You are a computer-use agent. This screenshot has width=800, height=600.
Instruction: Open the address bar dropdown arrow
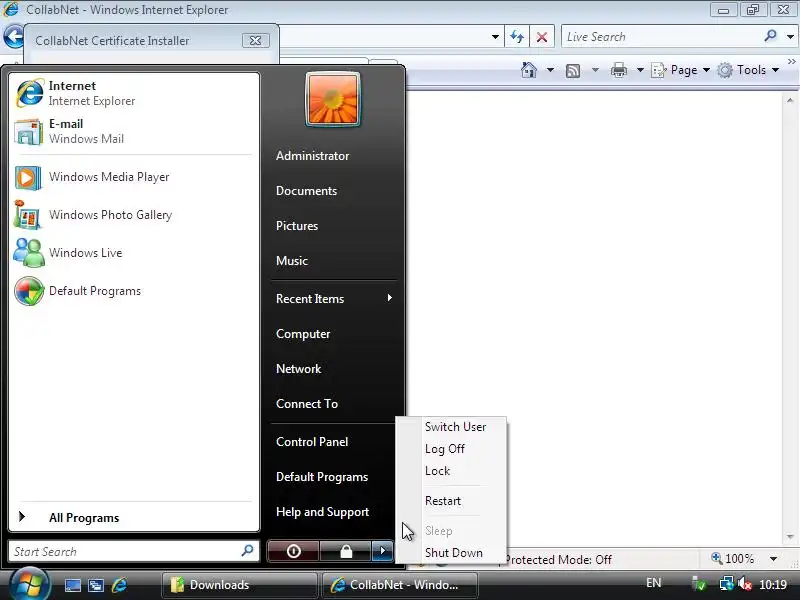point(495,37)
